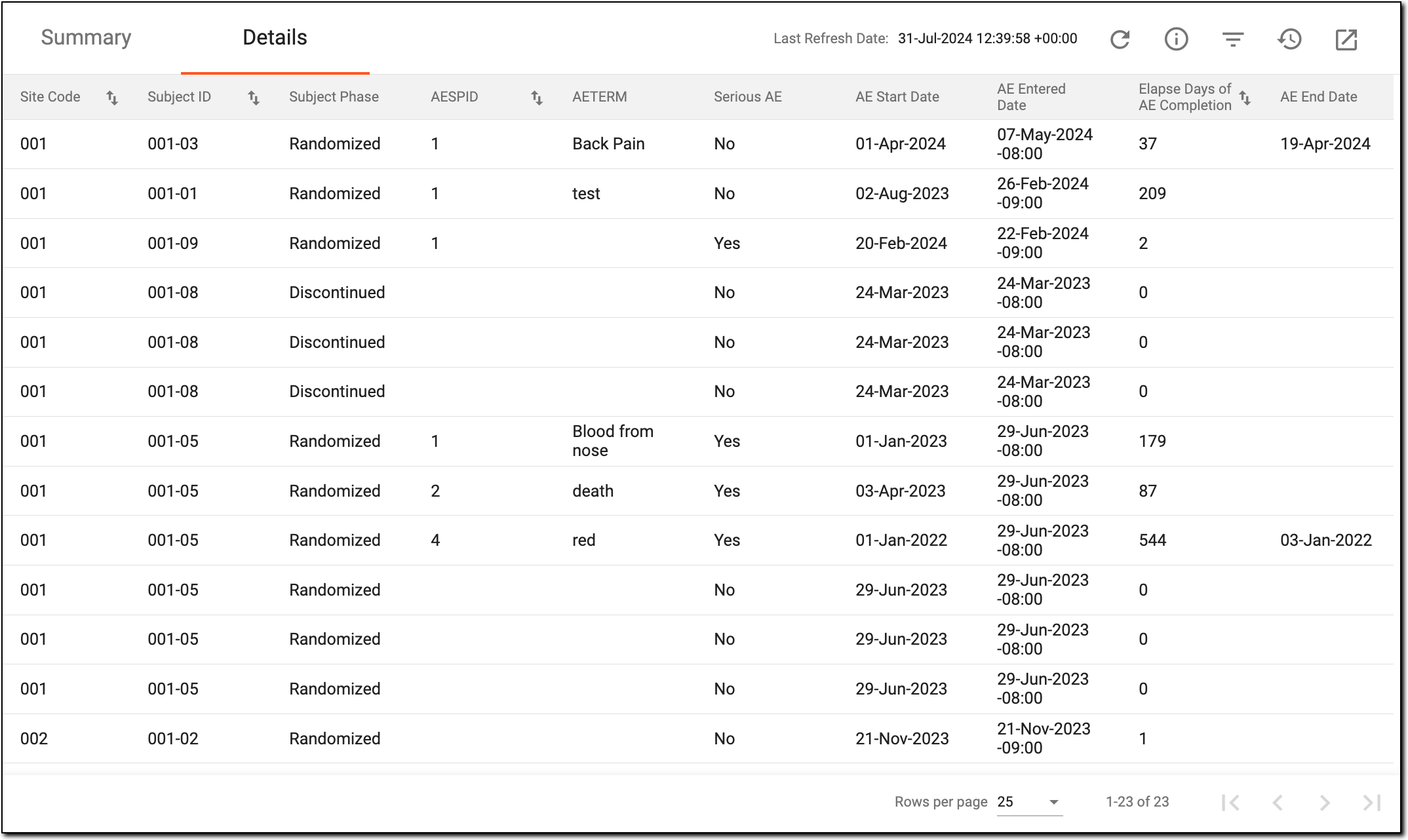Click AE entered date 21-Nov-2023 -09:00
This screenshot has width=1408, height=840.
[x=1044, y=738]
